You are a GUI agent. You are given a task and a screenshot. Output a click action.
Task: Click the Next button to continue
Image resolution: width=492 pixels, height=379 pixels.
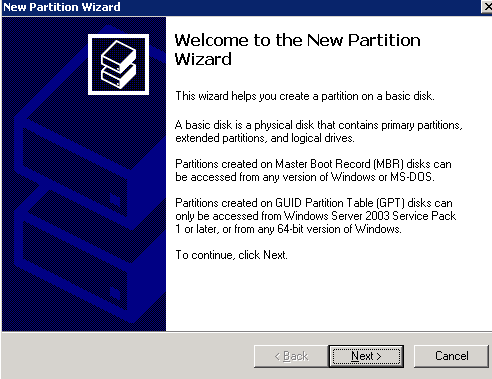366,356
